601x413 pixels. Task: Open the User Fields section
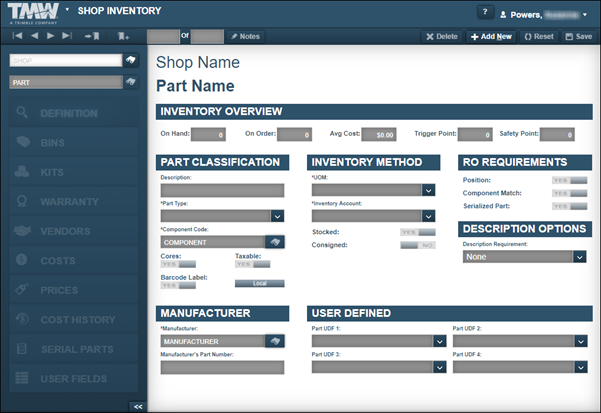click(74, 379)
